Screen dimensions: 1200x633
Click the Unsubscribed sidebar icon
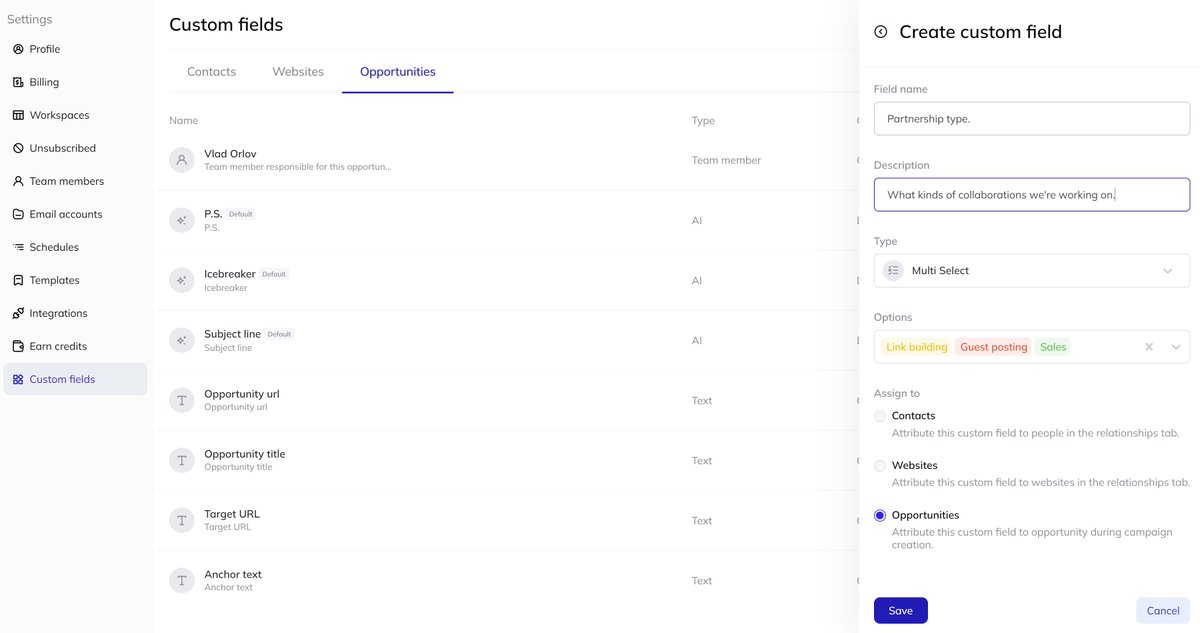tap(18, 148)
